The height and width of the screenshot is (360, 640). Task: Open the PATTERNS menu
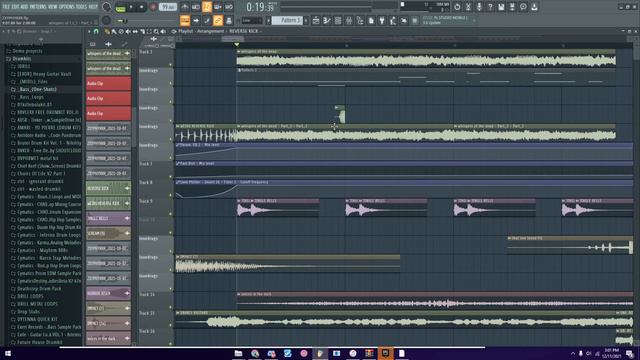tap(38, 7)
